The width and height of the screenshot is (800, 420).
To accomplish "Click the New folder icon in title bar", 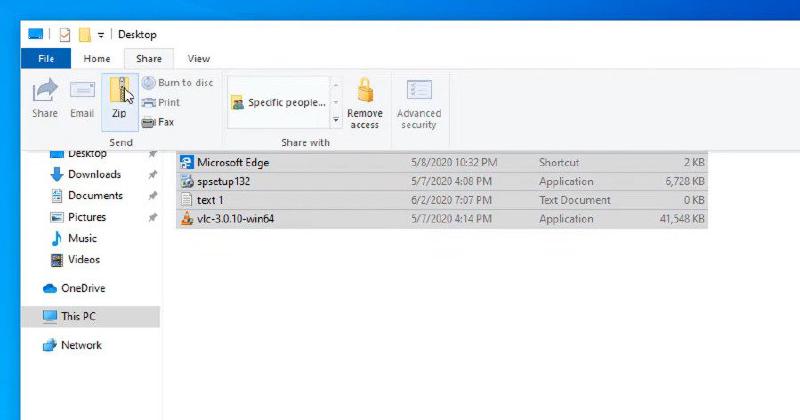I will tap(85, 34).
